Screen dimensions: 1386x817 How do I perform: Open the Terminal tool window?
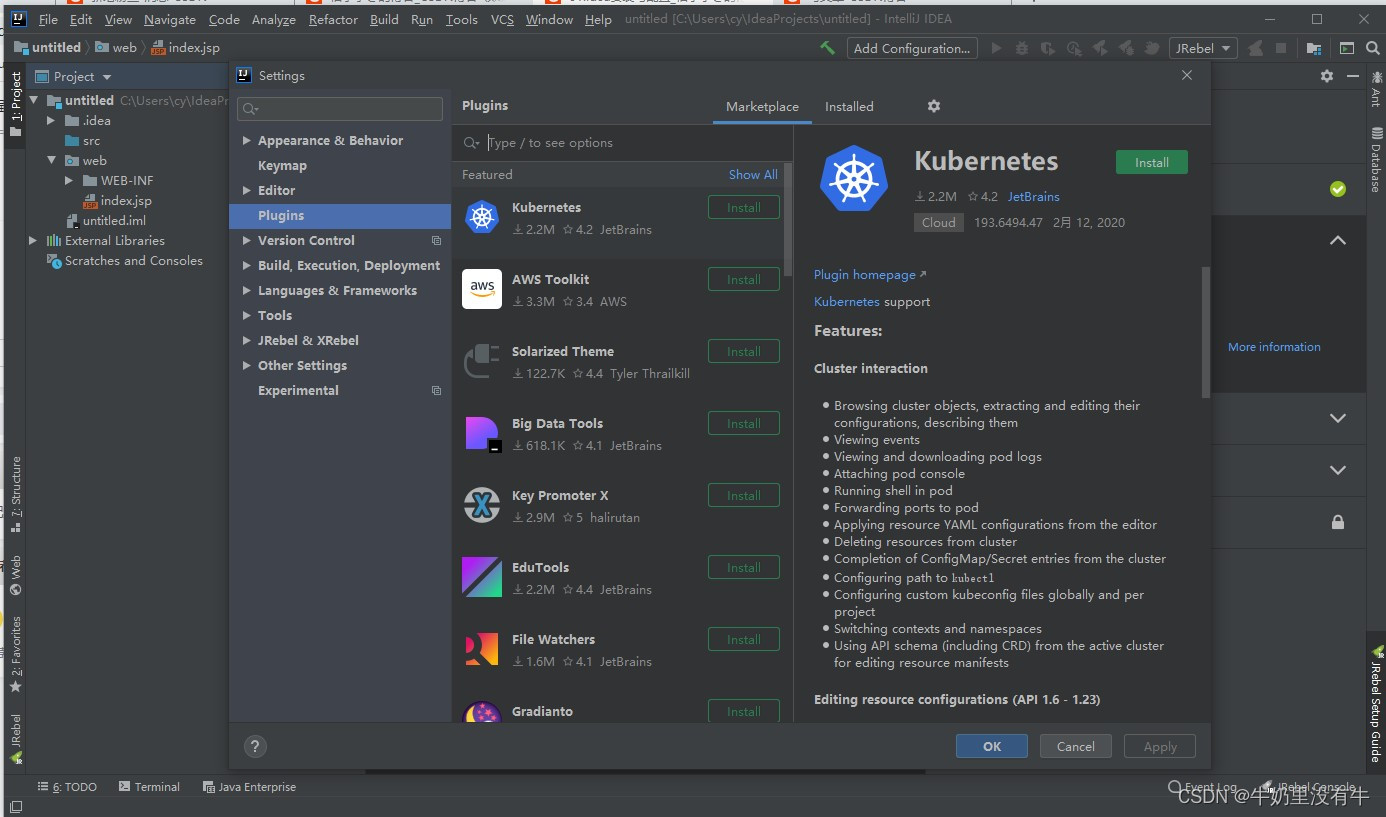click(149, 787)
